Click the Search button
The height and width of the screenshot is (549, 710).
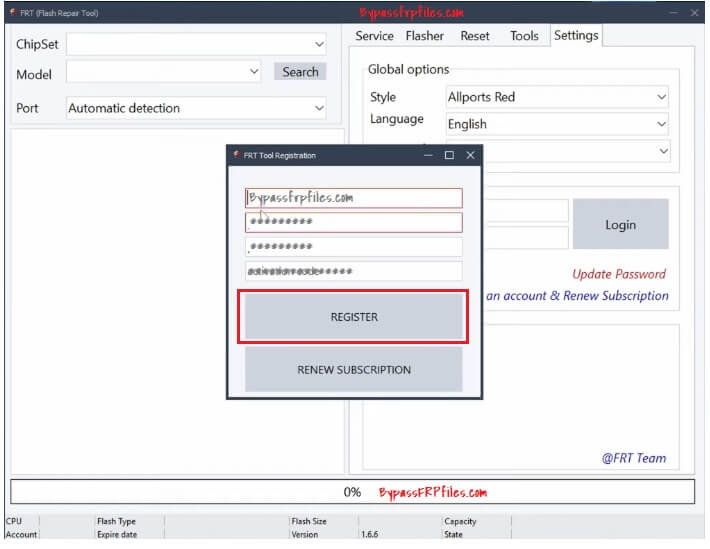point(300,72)
